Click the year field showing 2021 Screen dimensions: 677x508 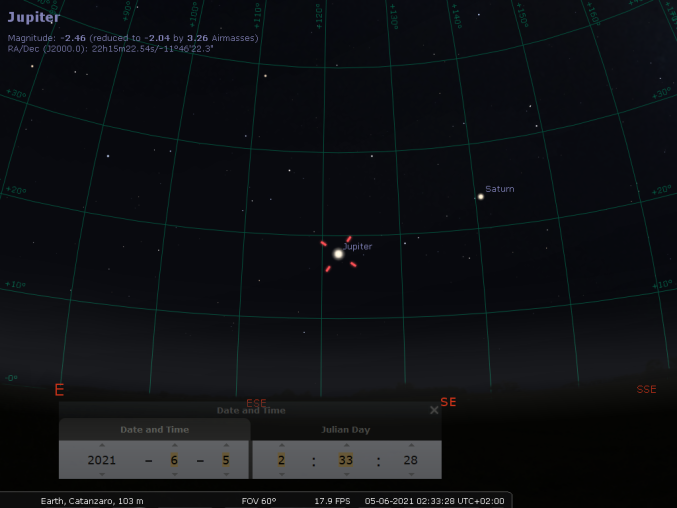coord(101,460)
